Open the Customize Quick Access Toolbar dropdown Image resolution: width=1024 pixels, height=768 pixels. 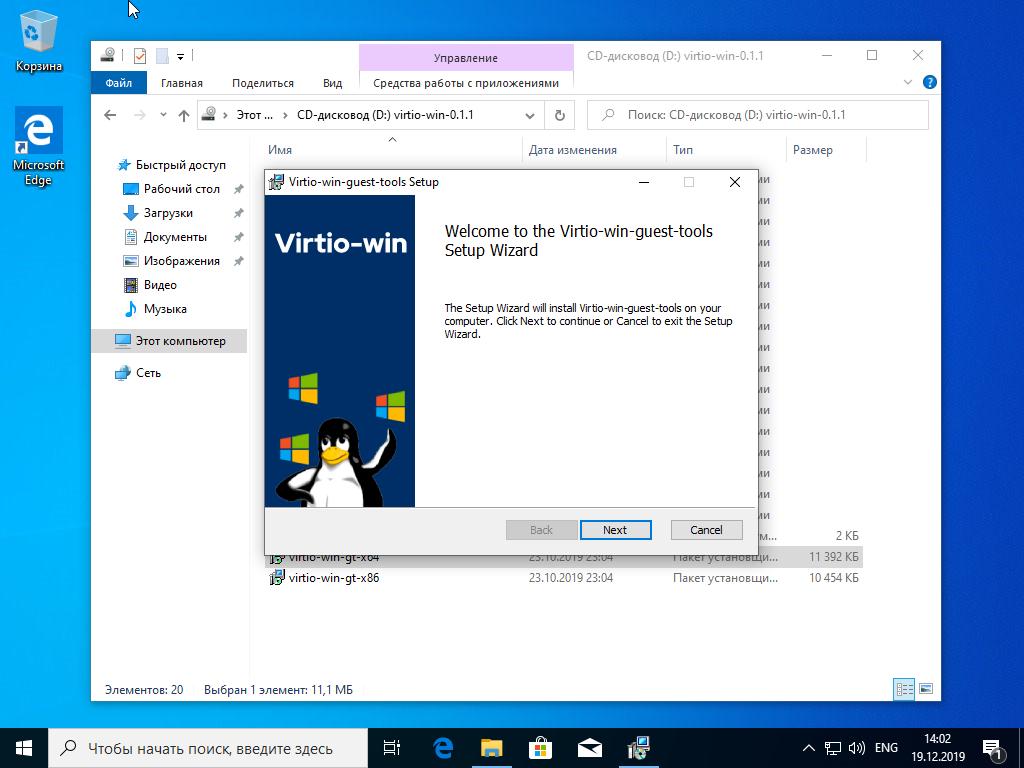pyautogui.click(x=181, y=56)
